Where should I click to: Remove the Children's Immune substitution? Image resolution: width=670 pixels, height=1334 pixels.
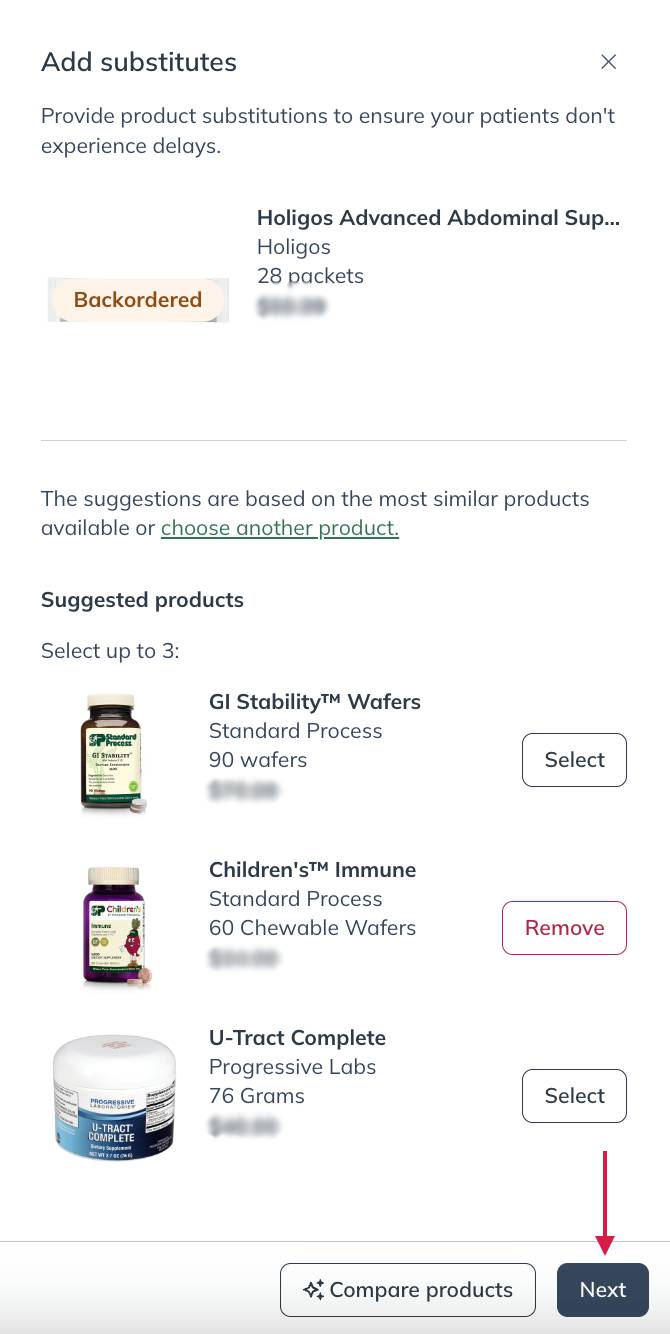tap(564, 927)
